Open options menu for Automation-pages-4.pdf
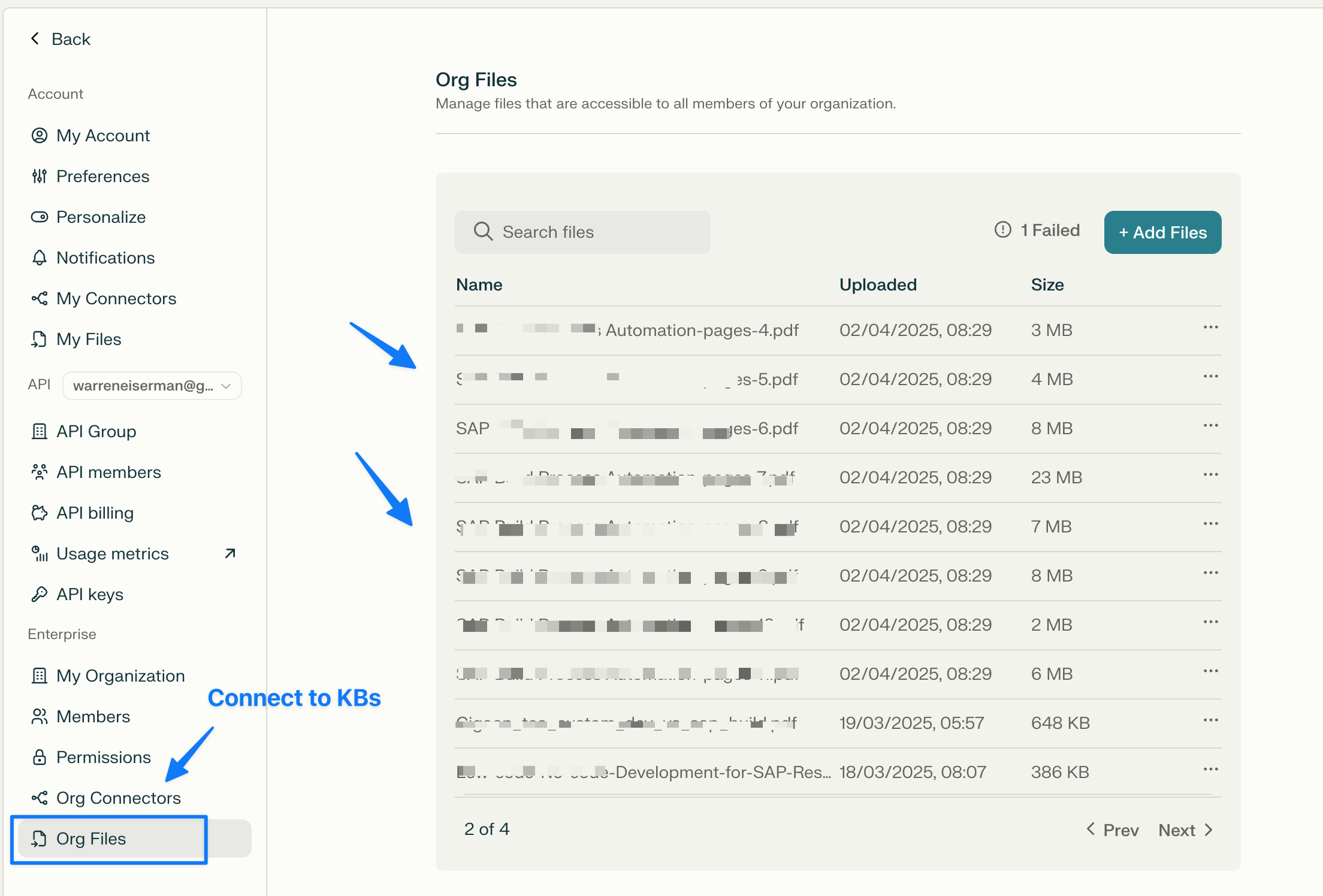Viewport: 1323px width, 896px height. (x=1210, y=328)
